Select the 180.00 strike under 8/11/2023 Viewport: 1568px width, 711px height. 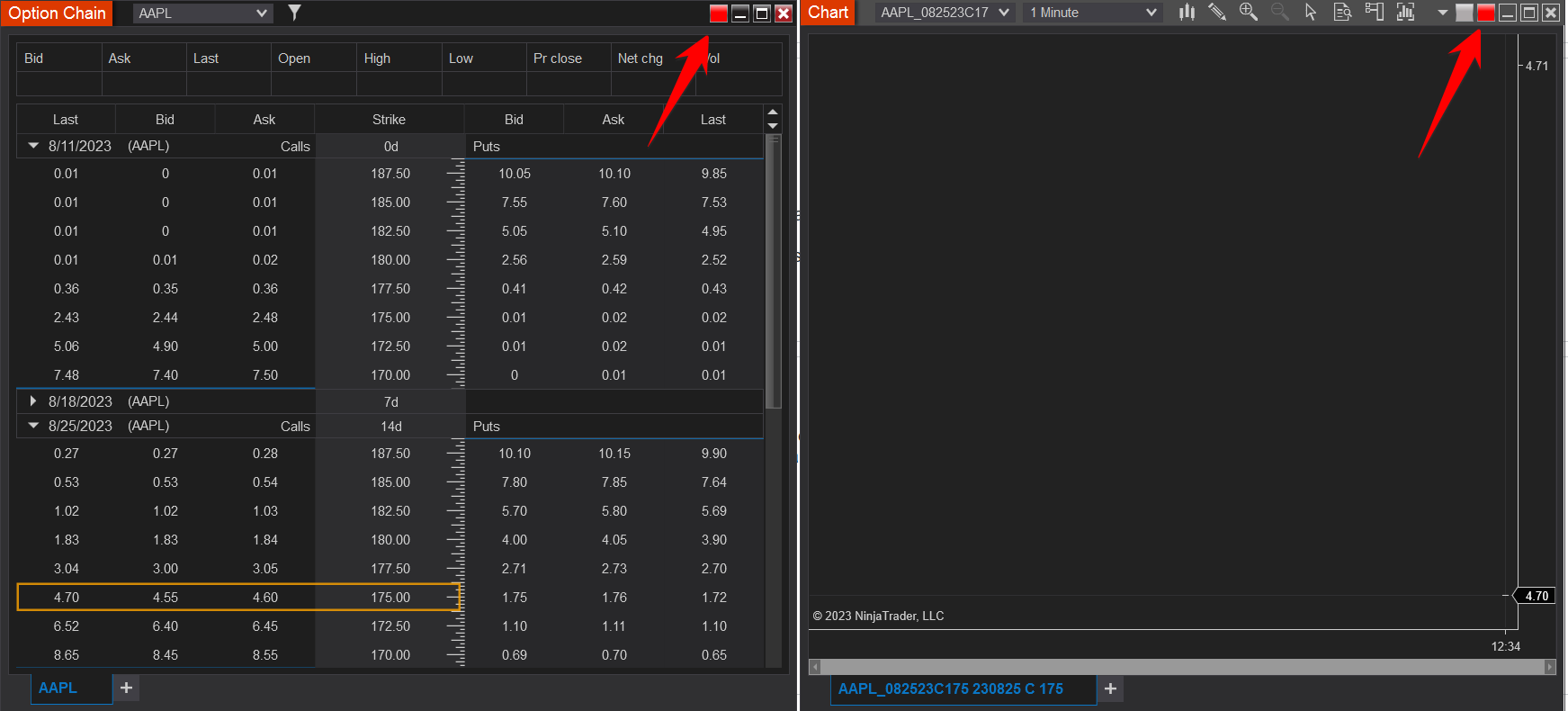click(390, 260)
